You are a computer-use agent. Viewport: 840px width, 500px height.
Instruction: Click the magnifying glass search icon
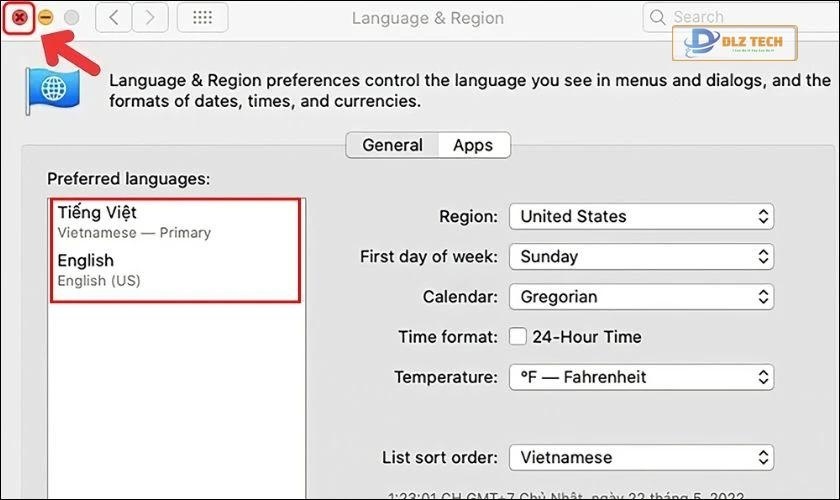coord(658,17)
